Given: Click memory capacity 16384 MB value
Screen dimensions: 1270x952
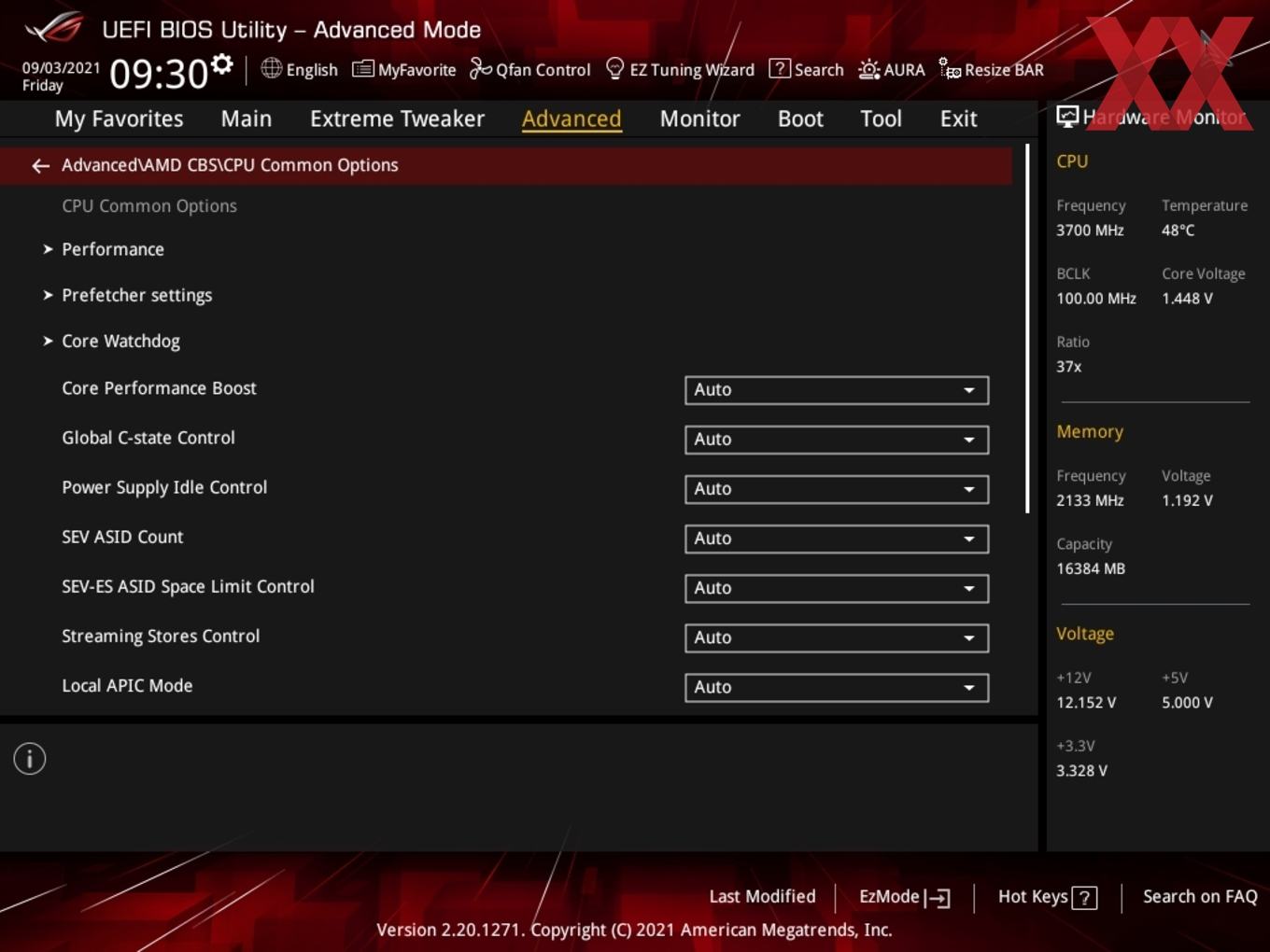Looking at the screenshot, I should click(x=1091, y=568).
